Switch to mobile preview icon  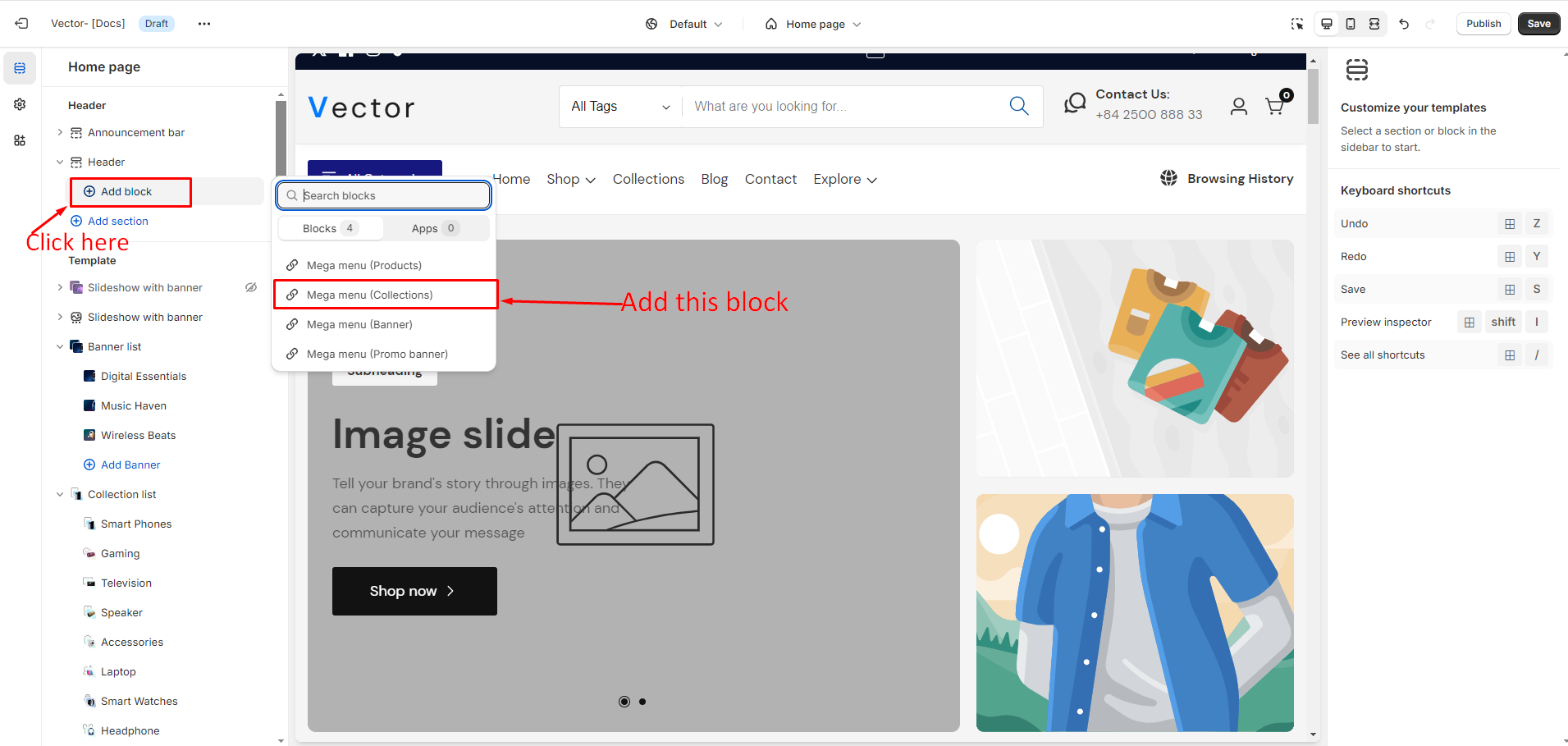click(1351, 24)
